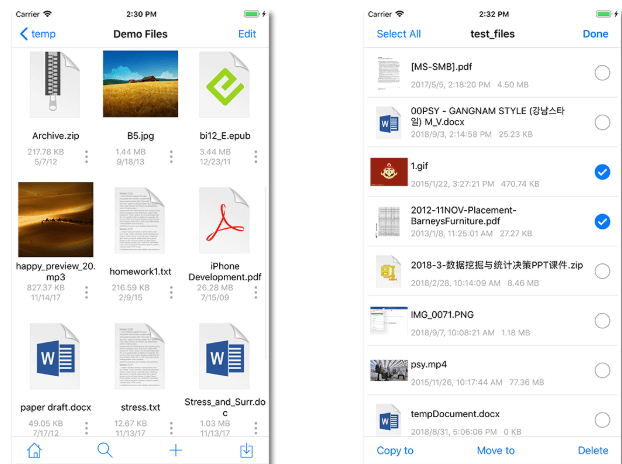
Task: Tap Move to in bottom bar
Action: [496, 450]
